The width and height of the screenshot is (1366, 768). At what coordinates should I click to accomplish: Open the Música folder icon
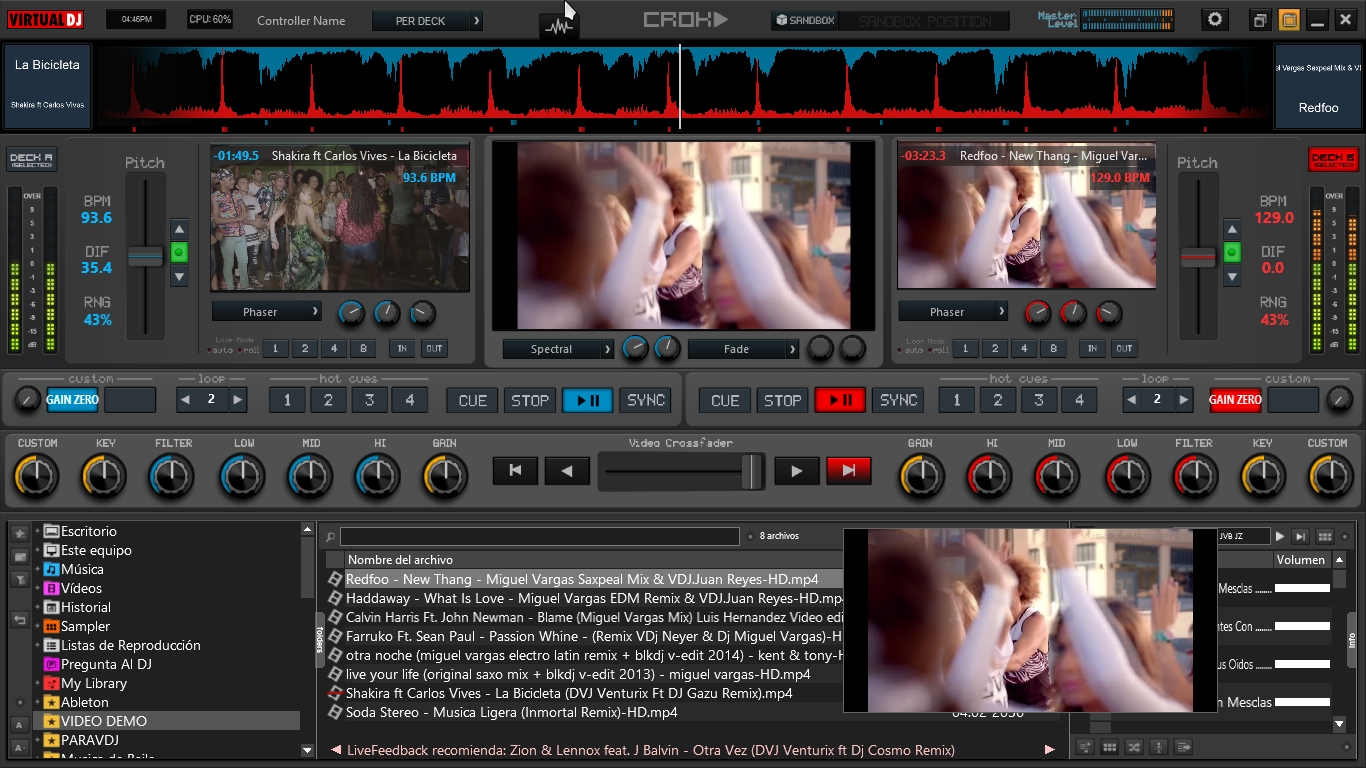51,569
